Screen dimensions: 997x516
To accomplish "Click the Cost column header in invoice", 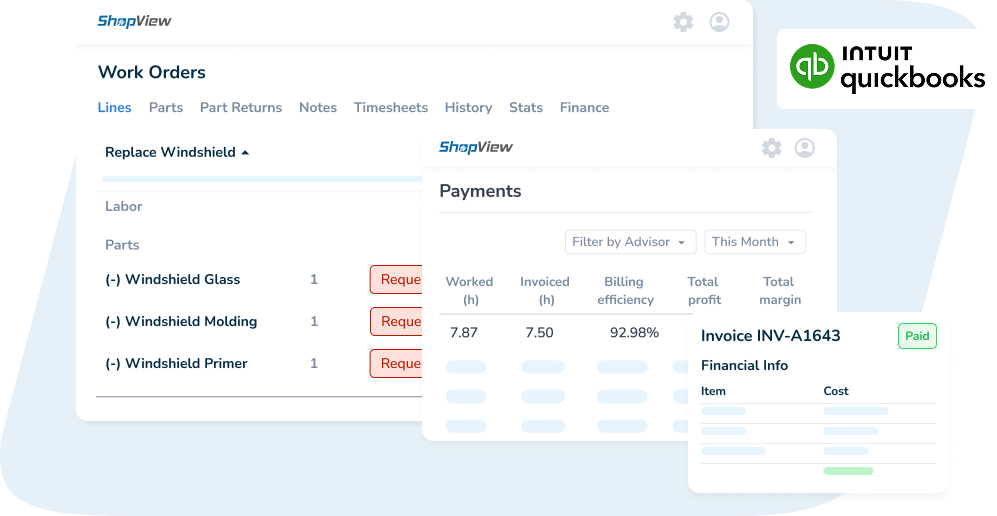I will 835,391.
